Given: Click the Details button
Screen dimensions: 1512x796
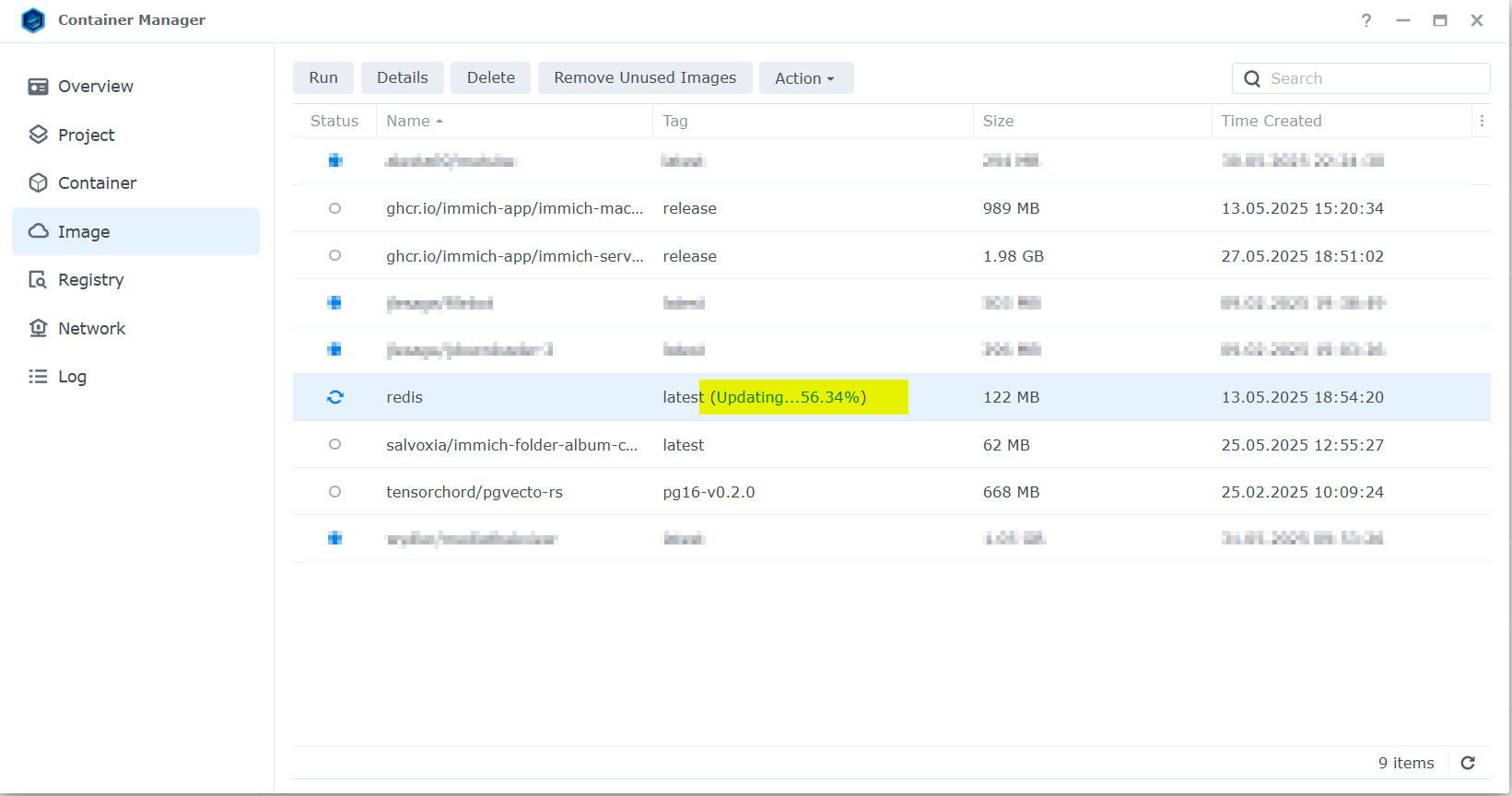Looking at the screenshot, I should [x=403, y=78].
